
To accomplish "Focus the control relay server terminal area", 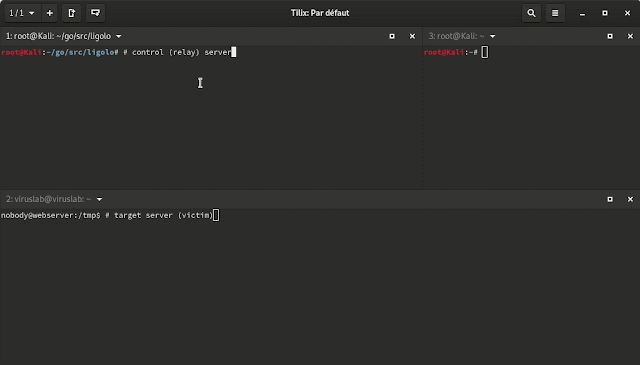I will [211, 117].
